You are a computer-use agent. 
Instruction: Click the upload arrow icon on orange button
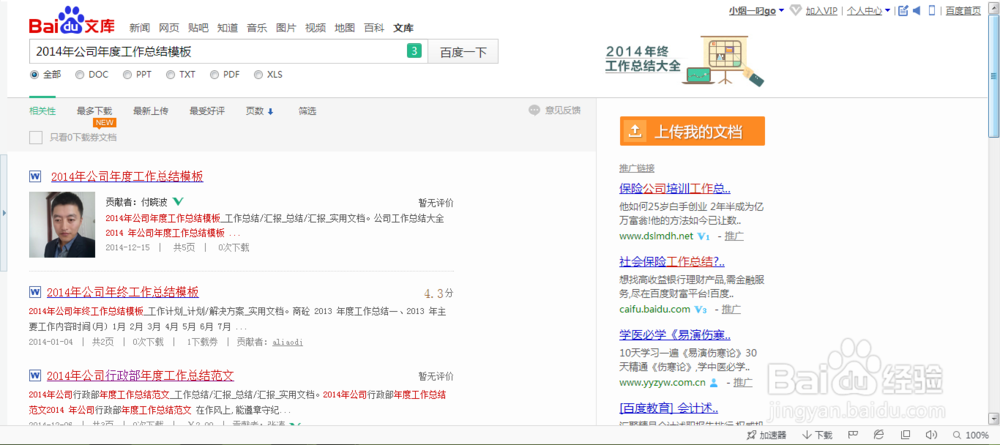635,131
